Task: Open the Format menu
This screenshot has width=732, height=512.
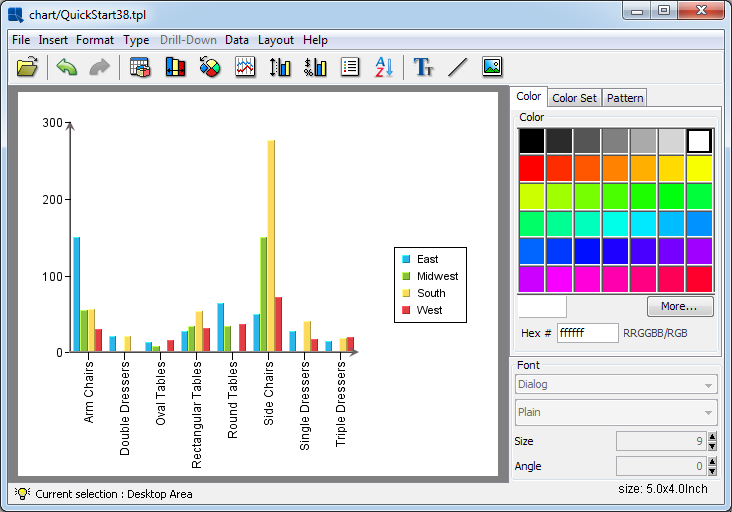Action: [x=95, y=40]
